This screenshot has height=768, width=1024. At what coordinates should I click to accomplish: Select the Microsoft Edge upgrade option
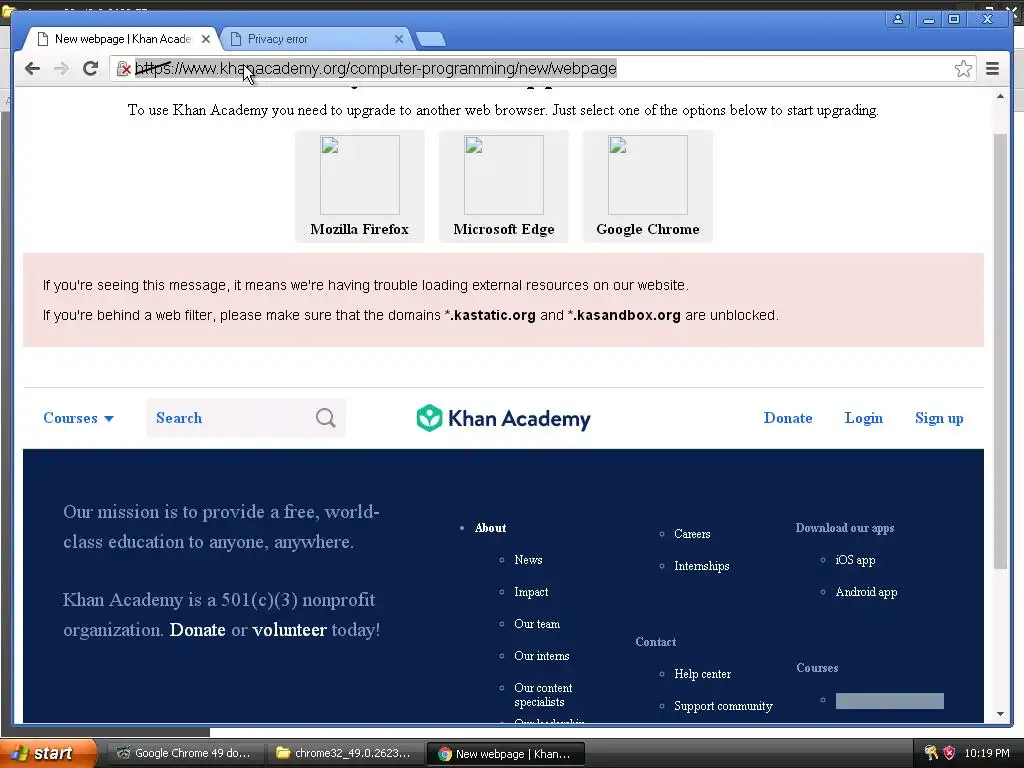504,186
